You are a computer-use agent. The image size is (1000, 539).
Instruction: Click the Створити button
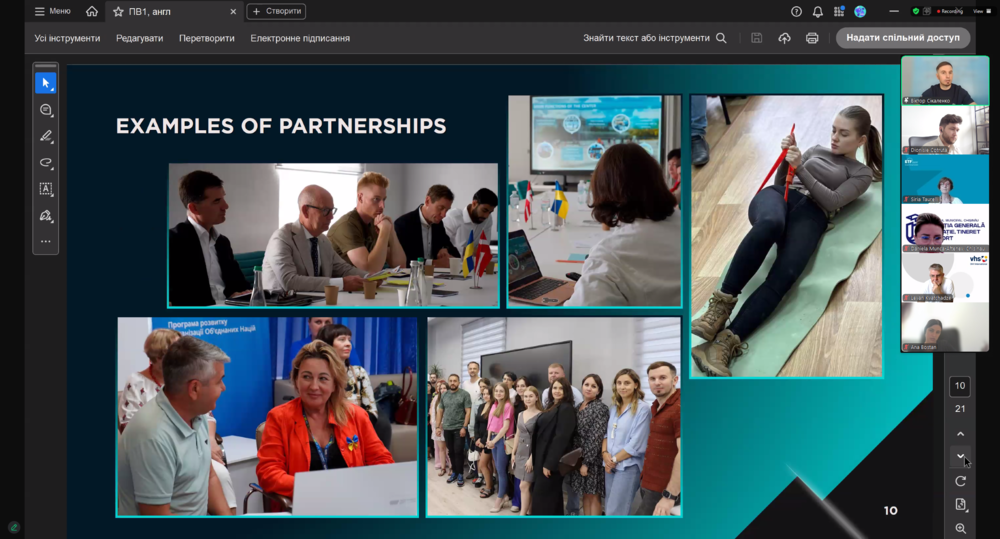click(276, 12)
